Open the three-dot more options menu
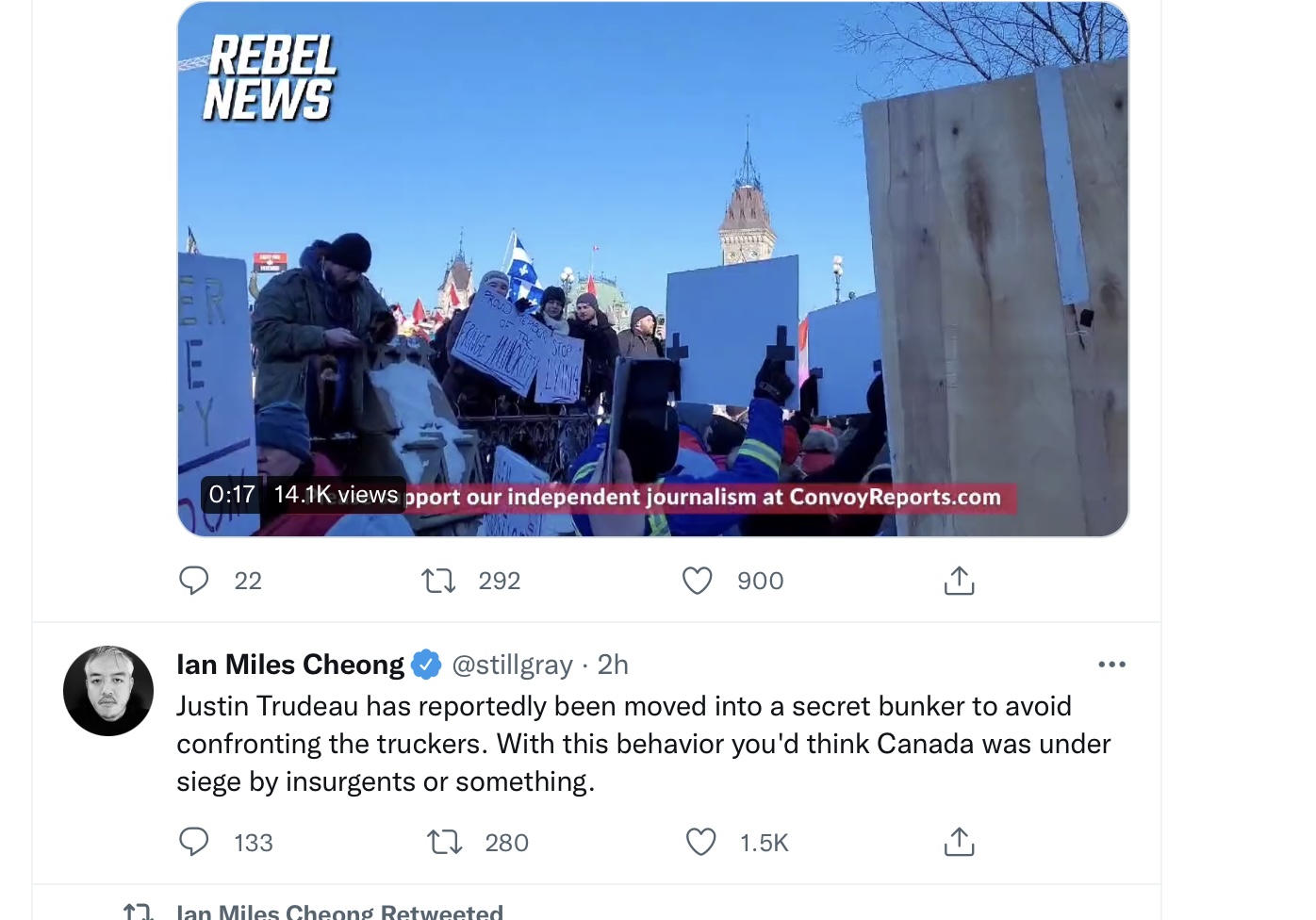Screen dimensions: 1316x920 [1111, 665]
